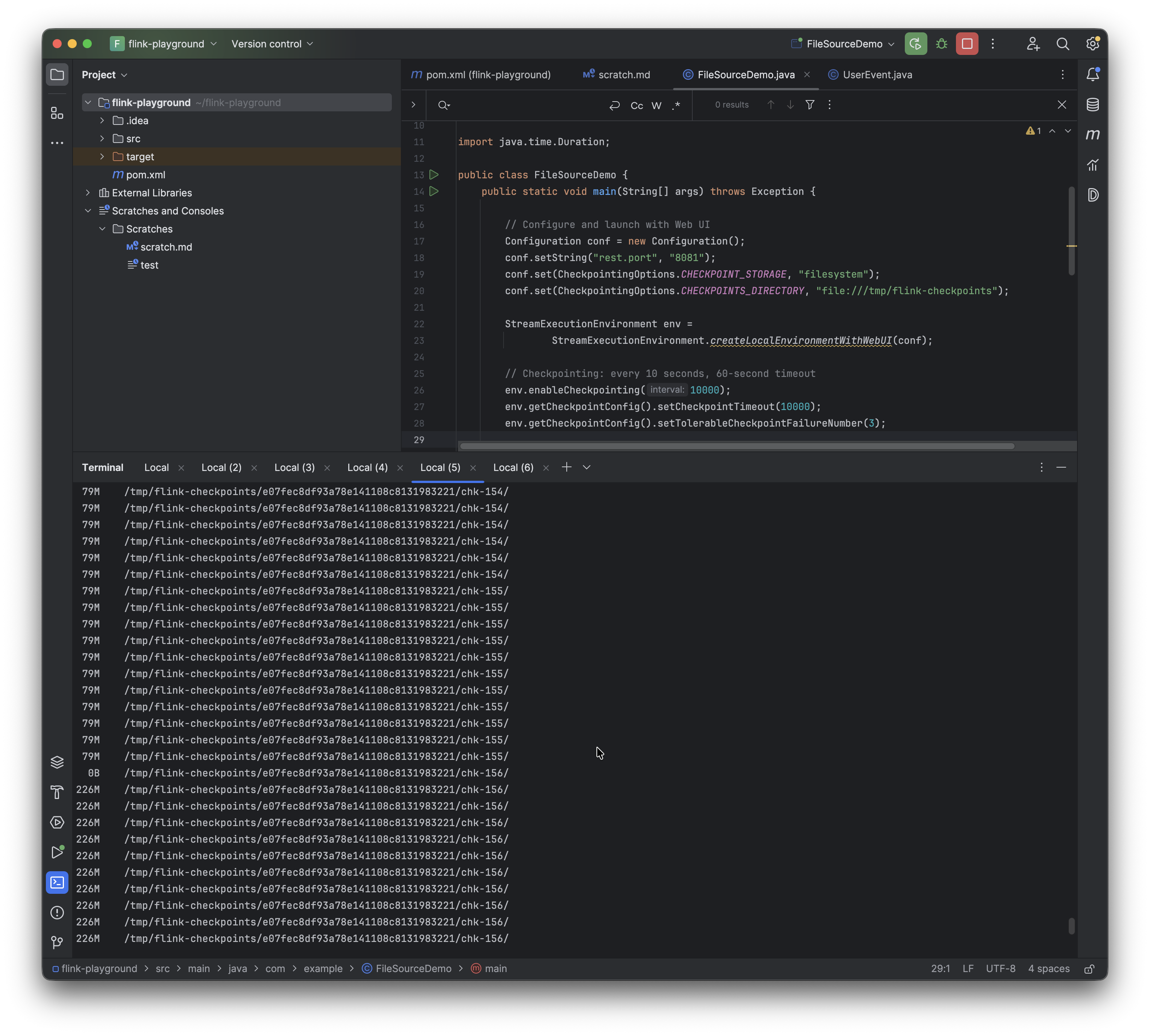Add a new terminal session

[x=566, y=467]
